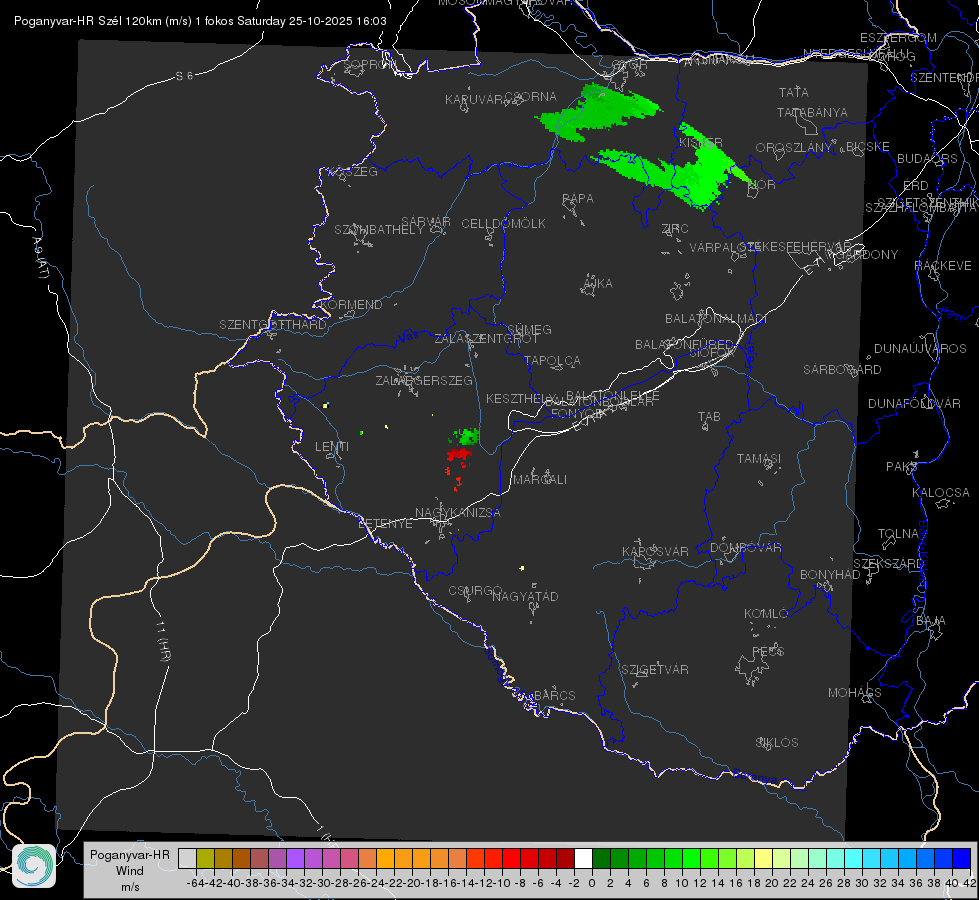Click the legend caption Poganyvar-HR Wind m/s
Screen dimensions: 979x900
pos(130,870)
